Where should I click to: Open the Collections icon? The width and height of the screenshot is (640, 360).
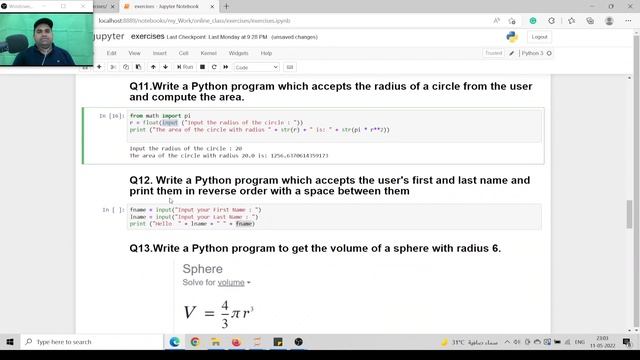click(590, 21)
